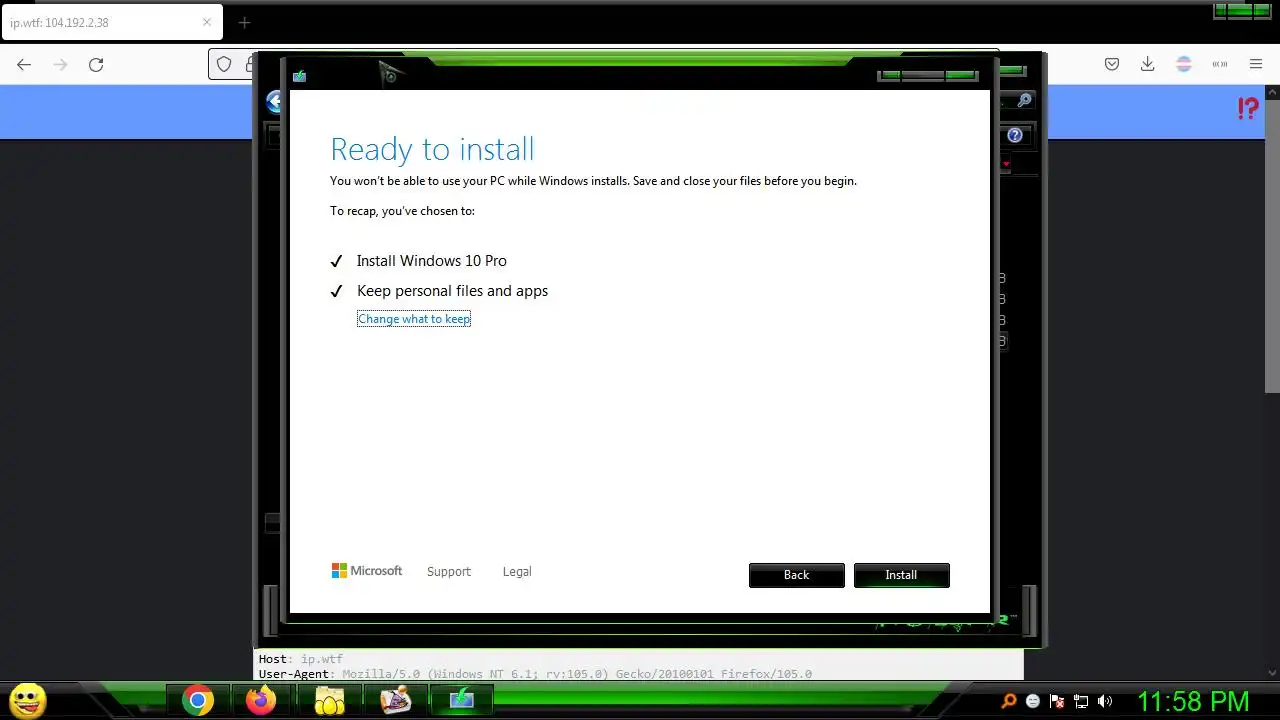The image size is (1280, 720).
Task: Click the Install Windows 10 Pro text
Action: (x=432, y=261)
